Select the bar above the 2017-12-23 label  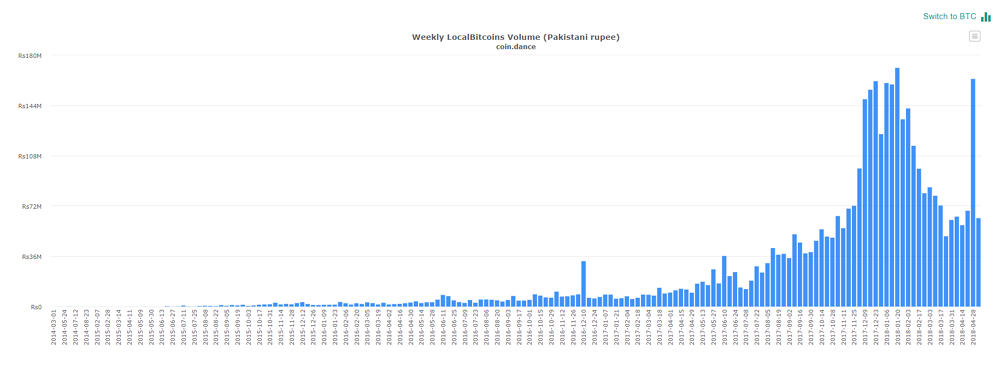pyautogui.click(x=876, y=194)
